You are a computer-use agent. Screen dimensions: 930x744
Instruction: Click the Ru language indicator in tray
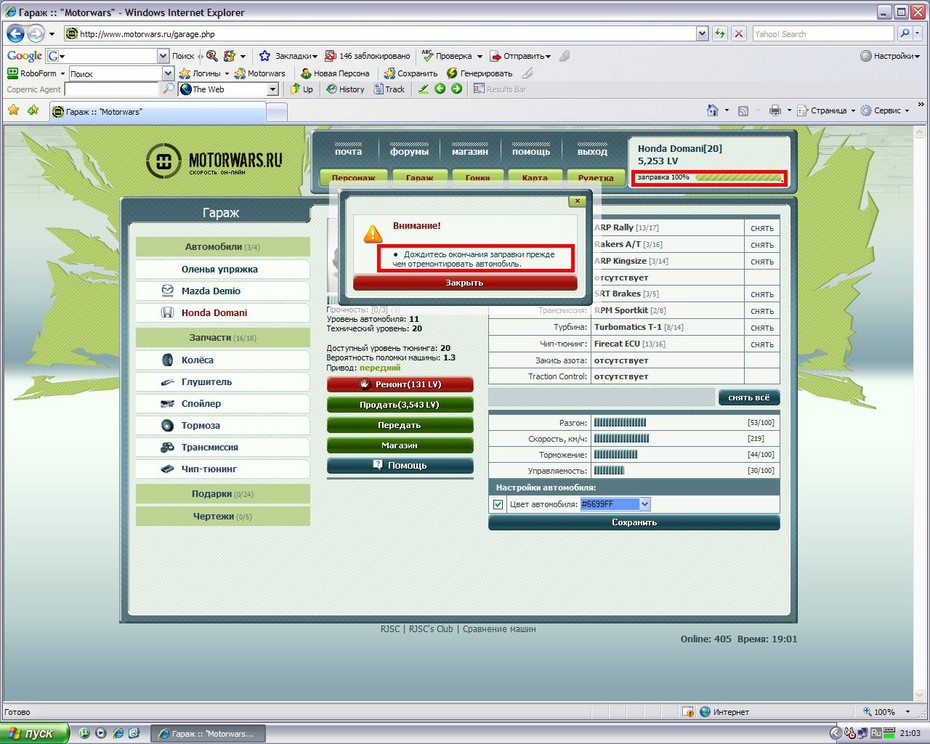[x=876, y=734]
